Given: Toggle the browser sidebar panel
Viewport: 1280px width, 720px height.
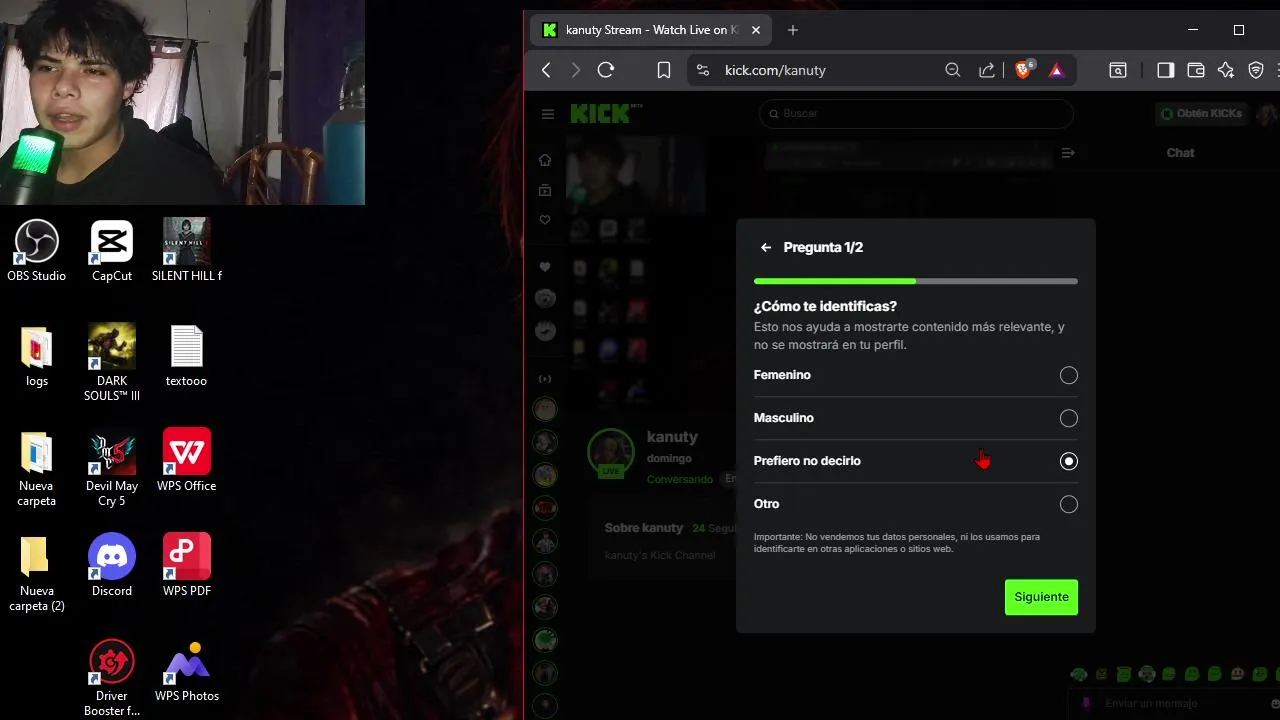Looking at the screenshot, I should tap(1166, 70).
